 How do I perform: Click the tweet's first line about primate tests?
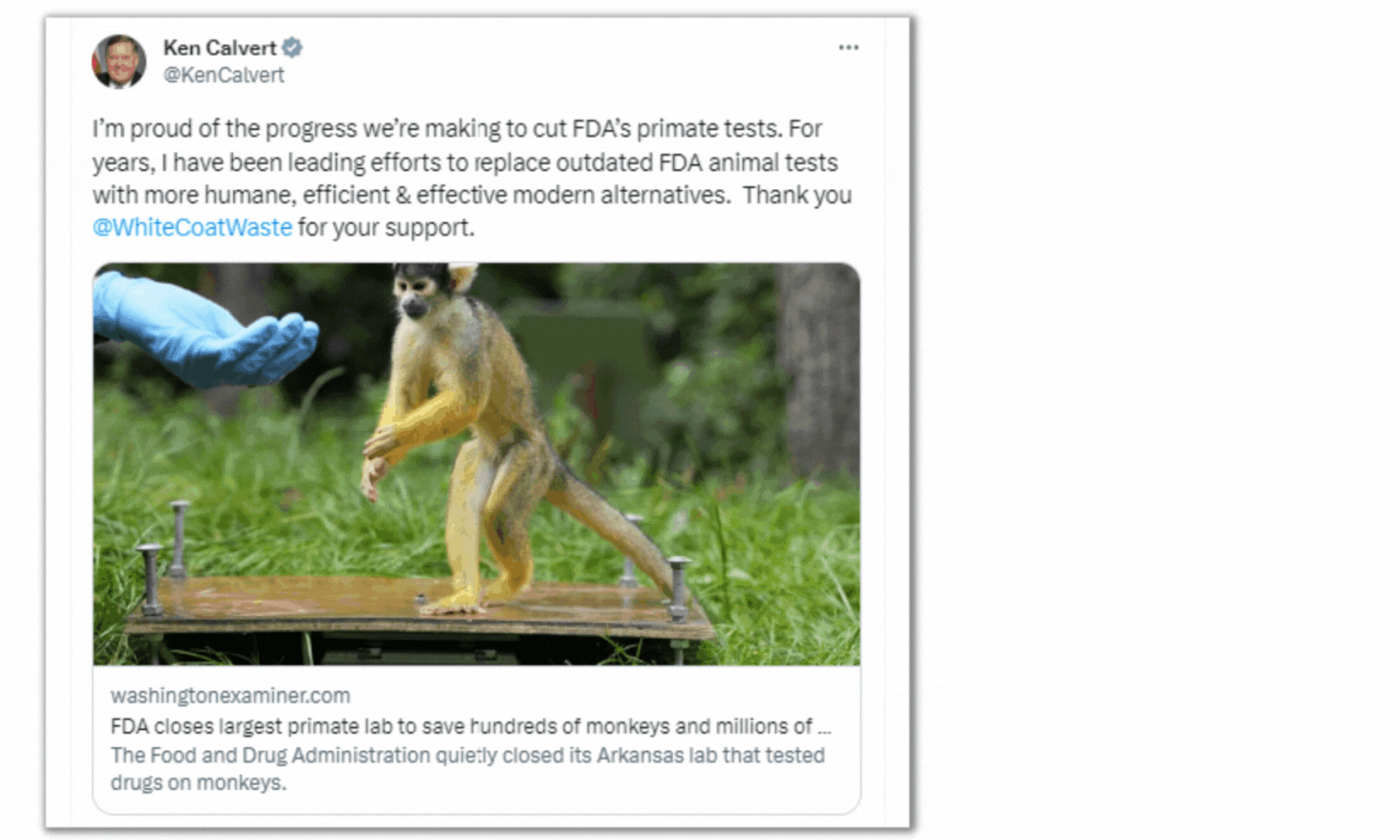click(x=457, y=129)
